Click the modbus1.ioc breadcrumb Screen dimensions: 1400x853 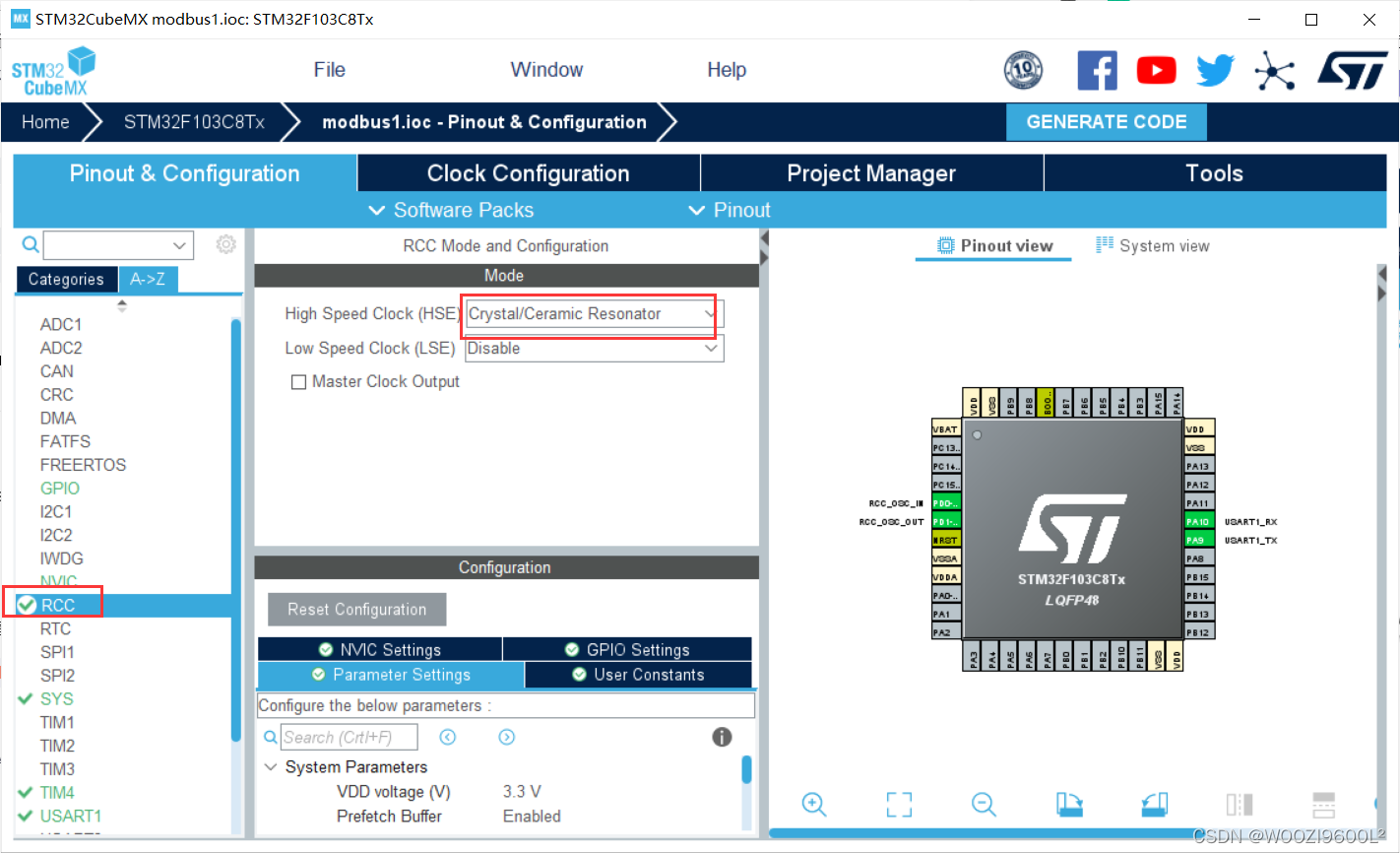pyautogui.click(x=484, y=122)
